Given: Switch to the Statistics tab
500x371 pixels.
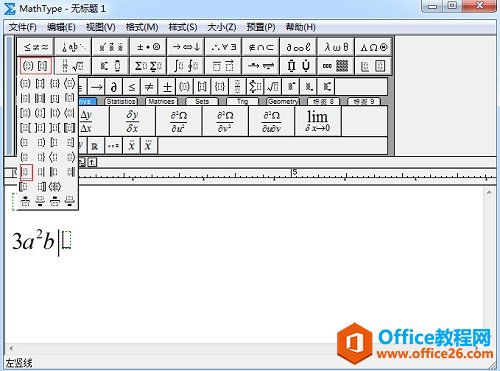Looking at the screenshot, I should pos(121,101).
